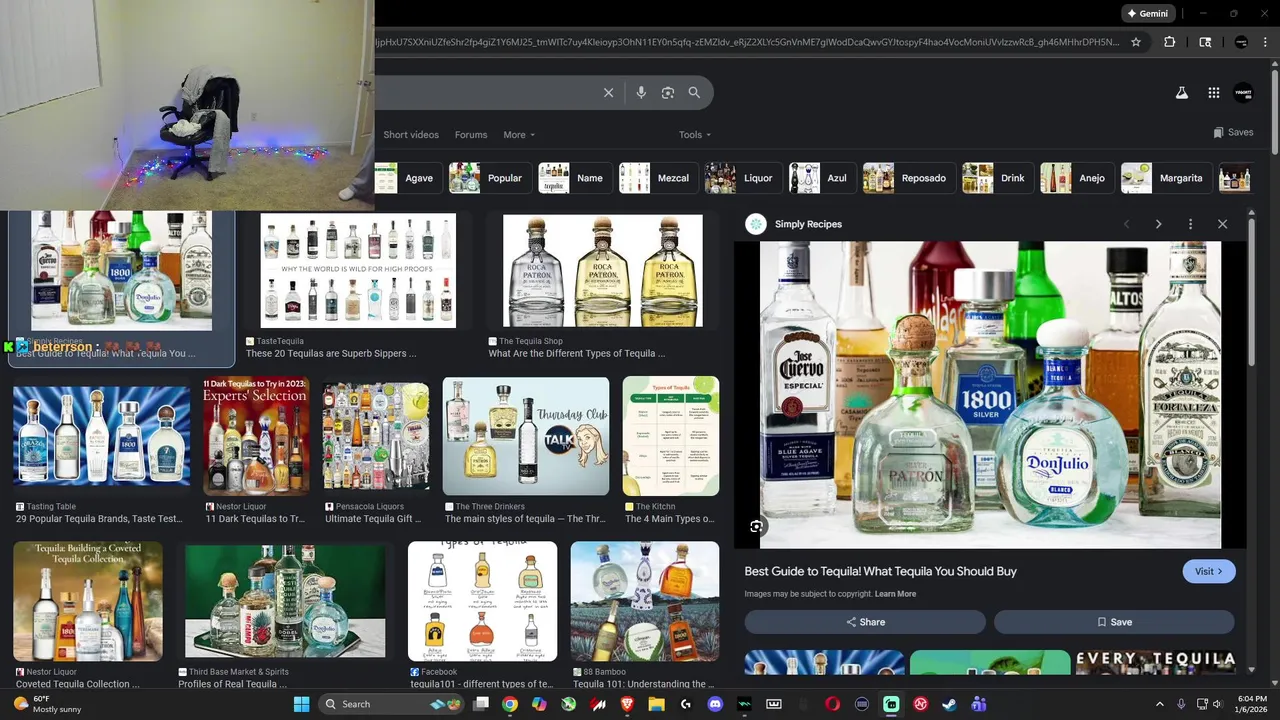Open Chrome extensions puzzle icon
The image size is (1280, 720).
(x=1169, y=42)
